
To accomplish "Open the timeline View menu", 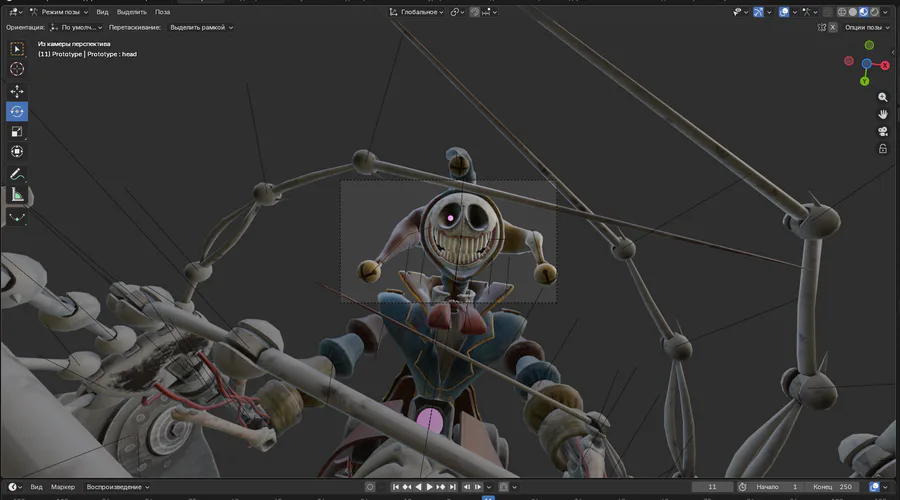I will (36, 487).
